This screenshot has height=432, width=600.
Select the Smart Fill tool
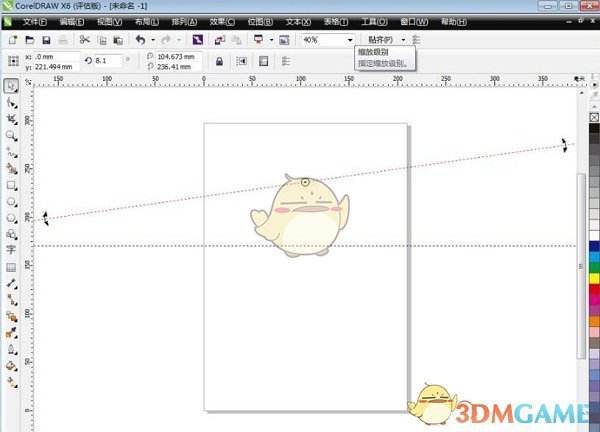pos(12,168)
